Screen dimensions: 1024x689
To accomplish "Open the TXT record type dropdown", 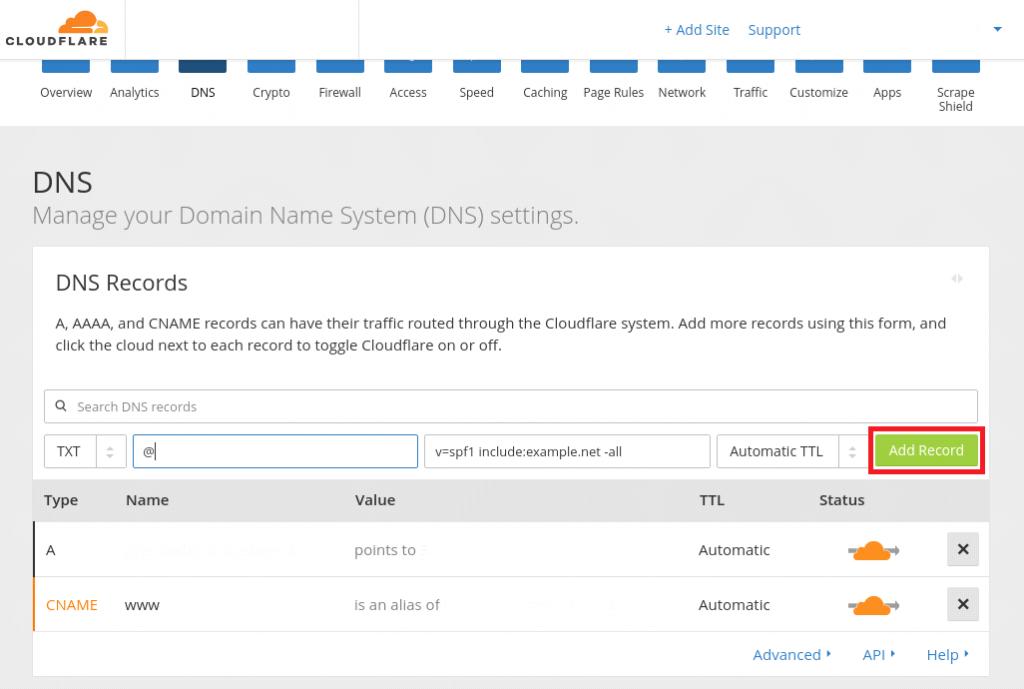I will tap(85, 451).
